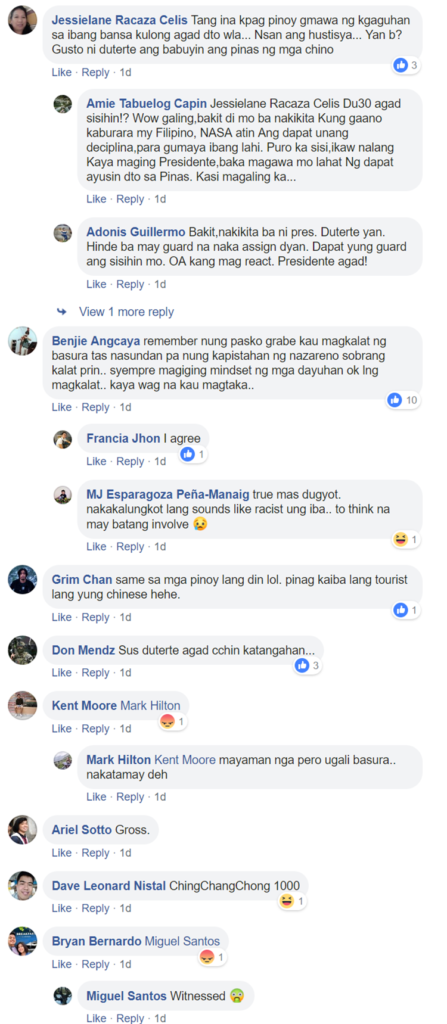Viewport: 447px width, 1024px height.
Task: Reply to Miguel Santos's Witnessed comment
Action: click(130, 1018)
